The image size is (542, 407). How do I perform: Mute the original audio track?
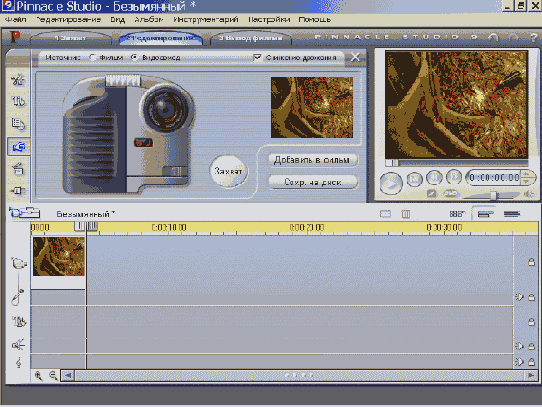519,297
